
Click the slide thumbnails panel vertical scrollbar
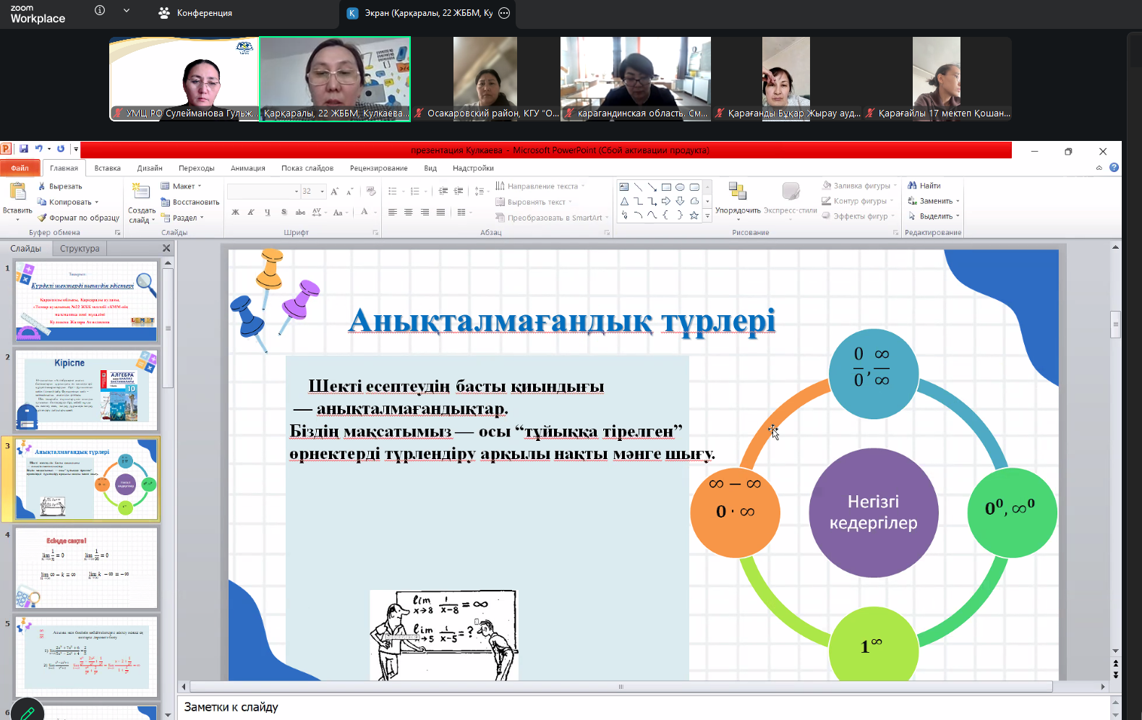[x=168, y=330]
